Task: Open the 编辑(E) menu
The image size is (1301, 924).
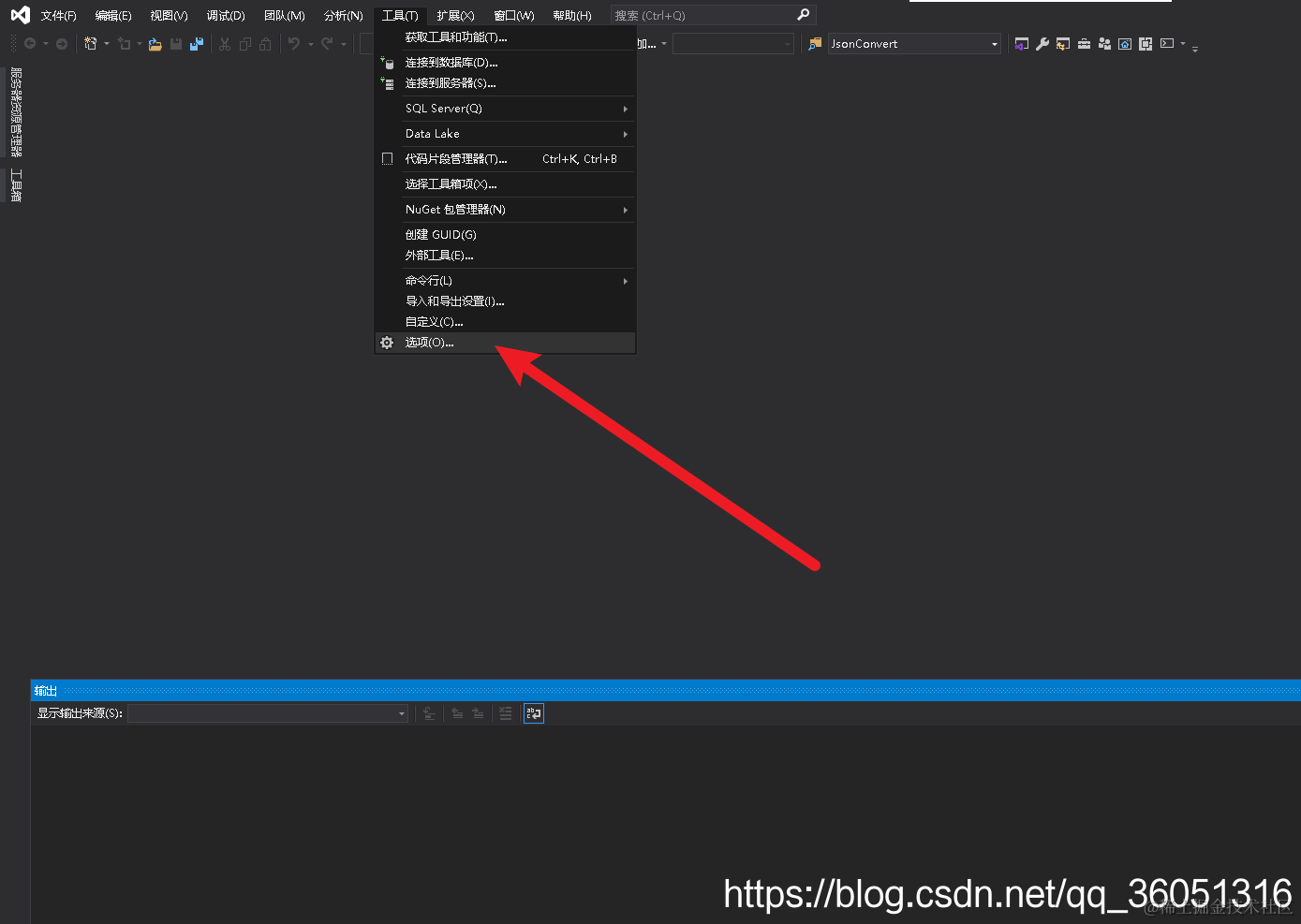Action: click(113, 16)
